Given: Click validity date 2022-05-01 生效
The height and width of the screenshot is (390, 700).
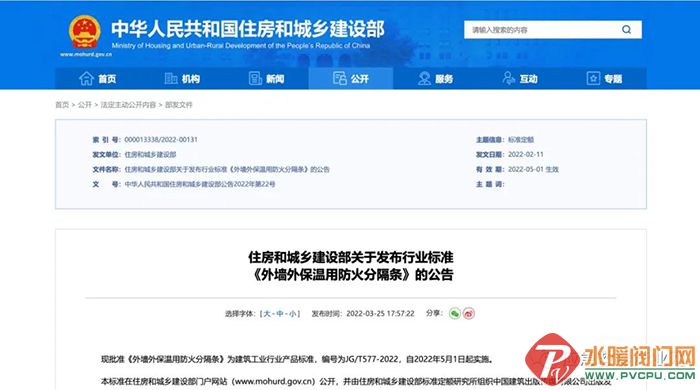Looking at the screenshot, I should (533, 169).
